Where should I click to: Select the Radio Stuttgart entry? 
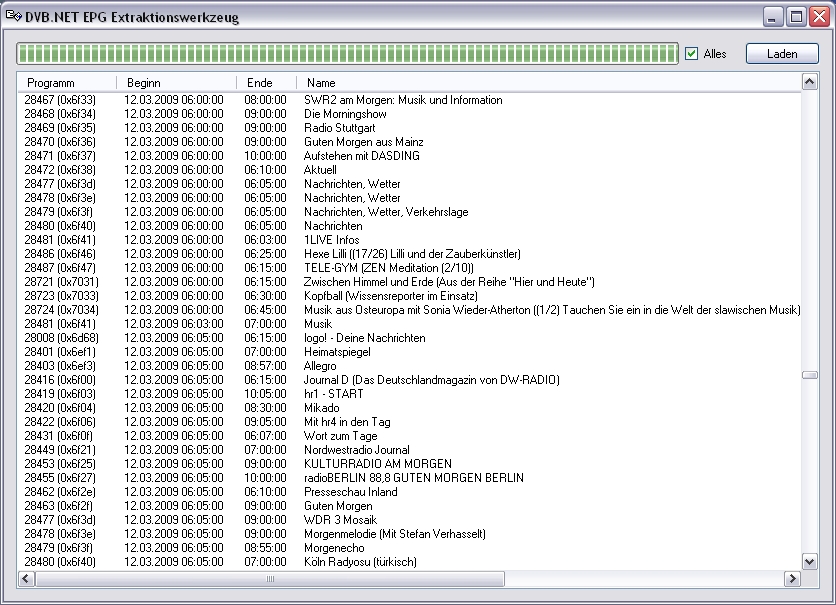pos(340,128)
